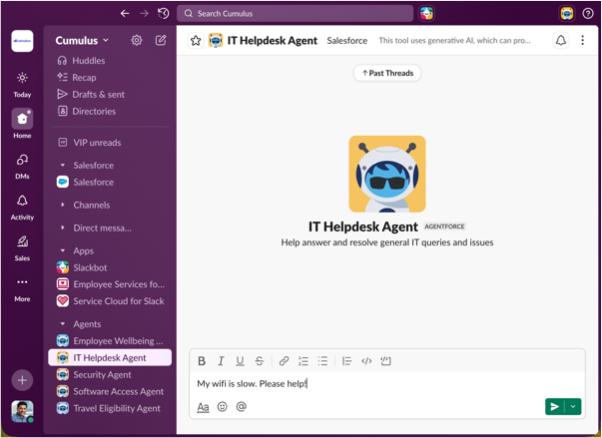Open the three-dot conversation menu
Image resolution: width=602 pixels, height=438 pixels.
click(582, 40)
